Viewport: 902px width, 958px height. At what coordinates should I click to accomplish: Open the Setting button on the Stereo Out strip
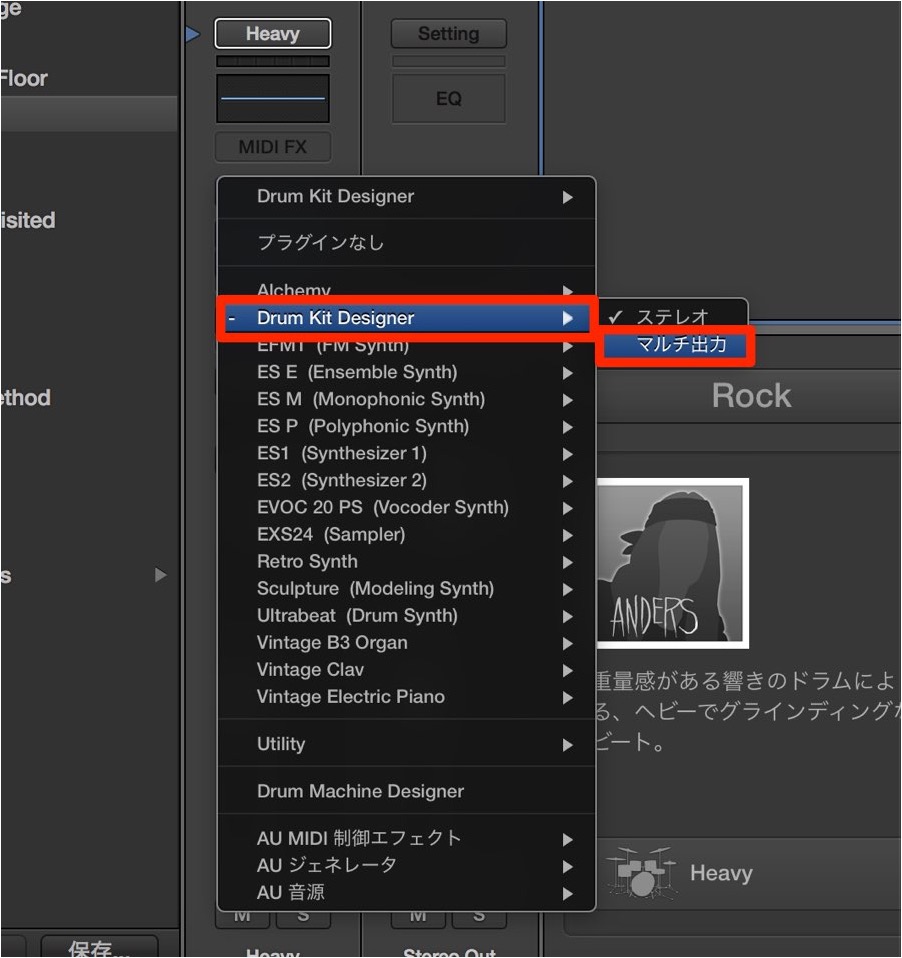tap(449, 33)
